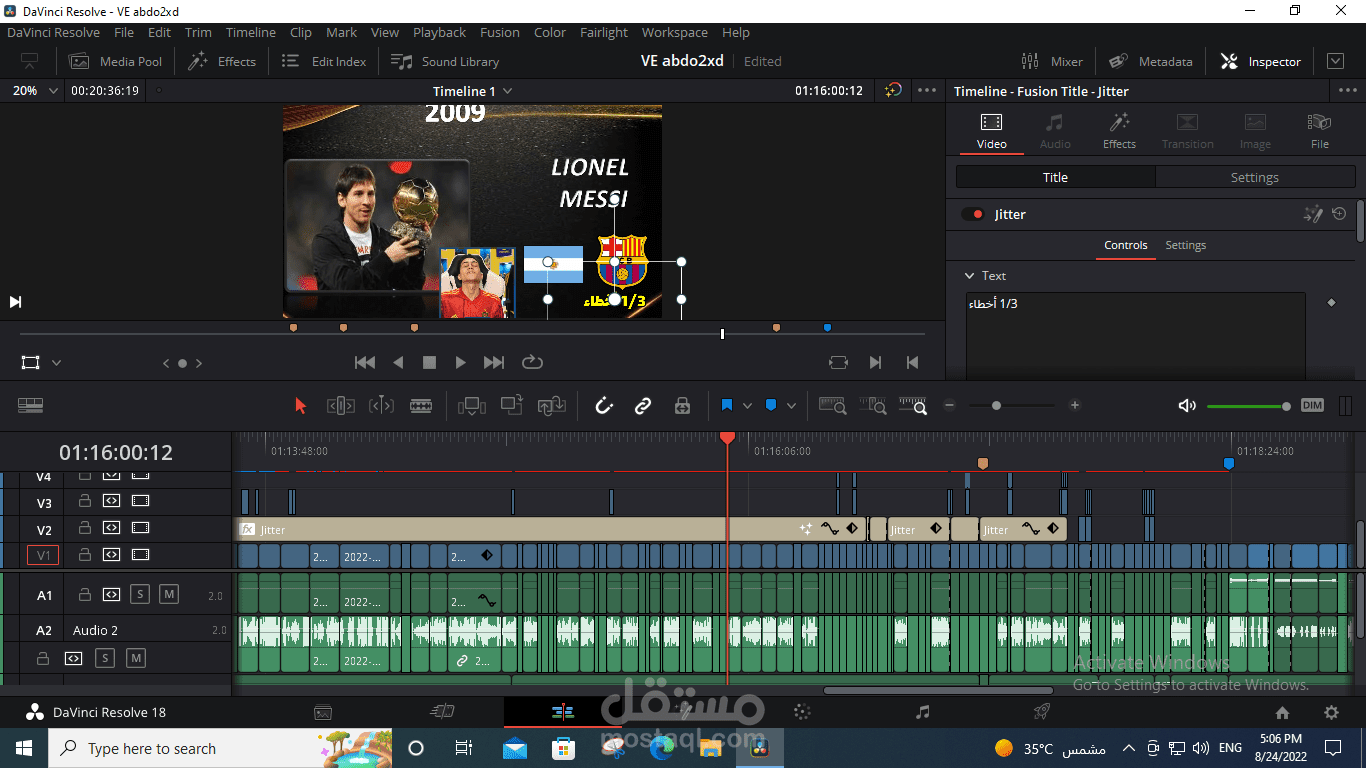Toggle the Linked Selection chain icon
Image resolution: width=1366 pixels, height=768 pixels.
point(643,406)
